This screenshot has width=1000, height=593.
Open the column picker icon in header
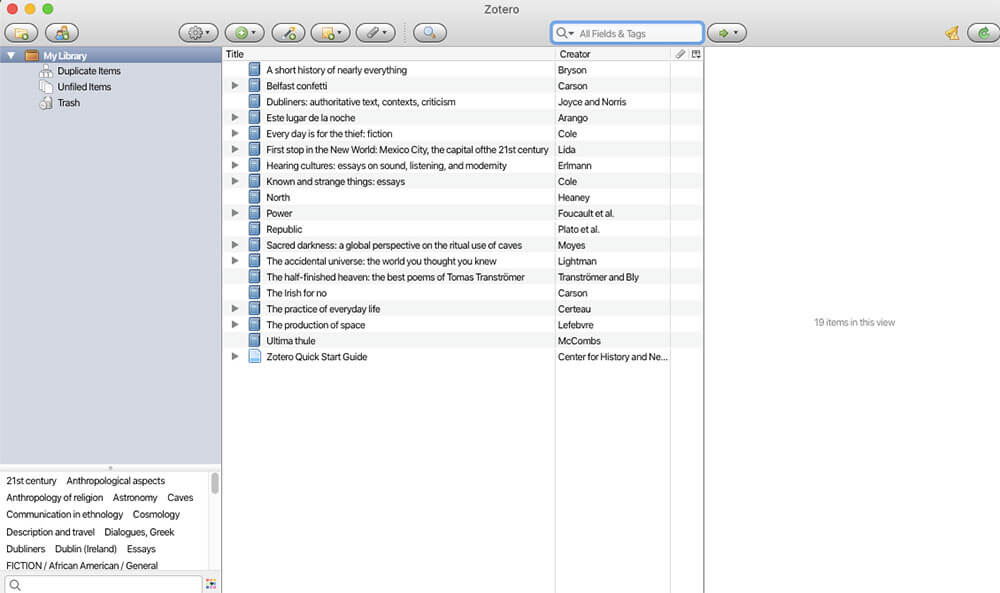click(696, 54)
